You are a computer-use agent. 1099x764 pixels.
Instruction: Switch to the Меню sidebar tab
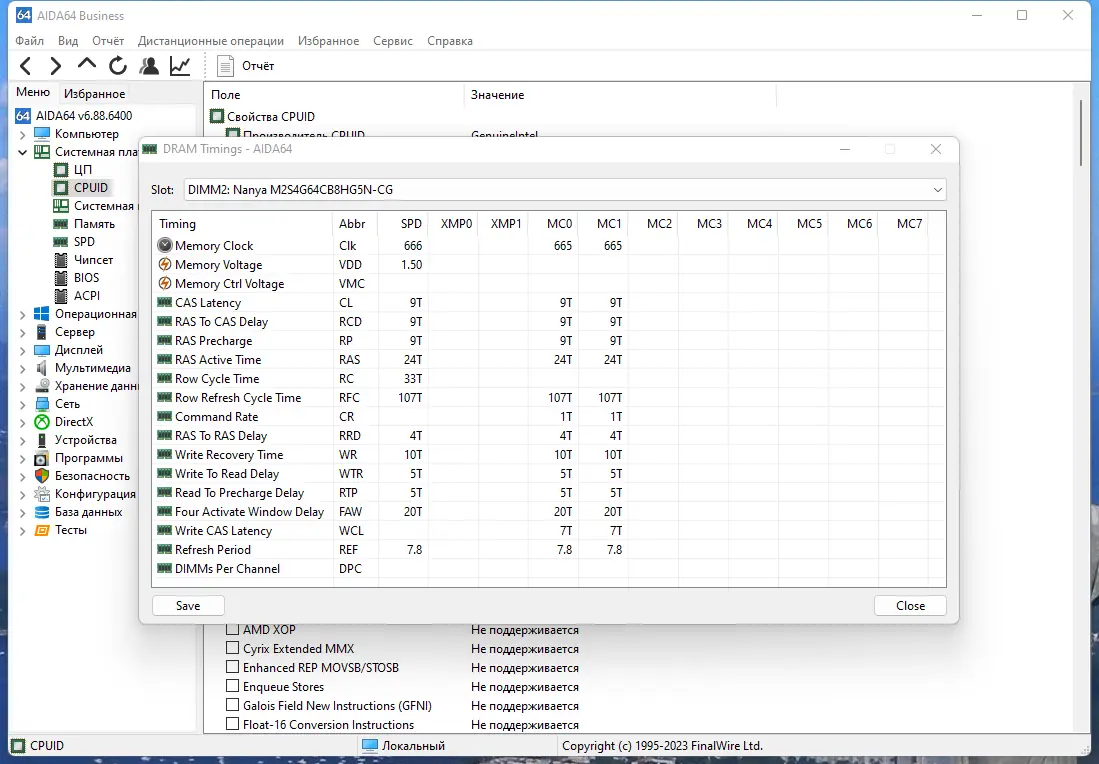point(33,92)
